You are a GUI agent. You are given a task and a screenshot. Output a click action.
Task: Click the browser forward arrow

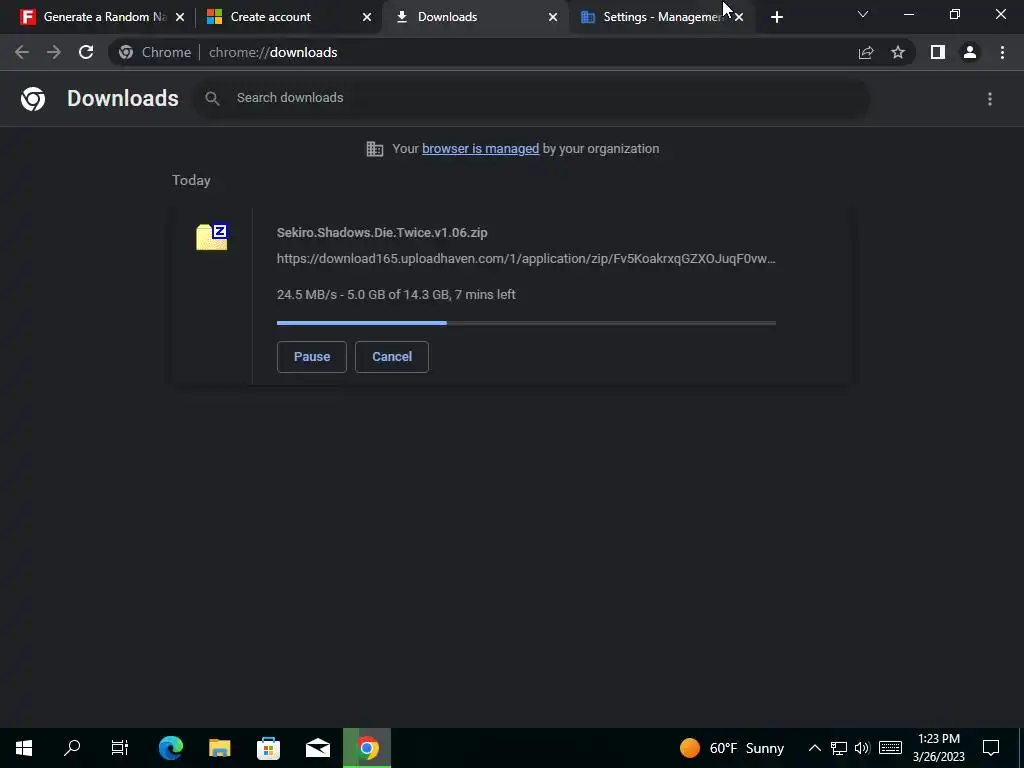[x=54, y=52]
